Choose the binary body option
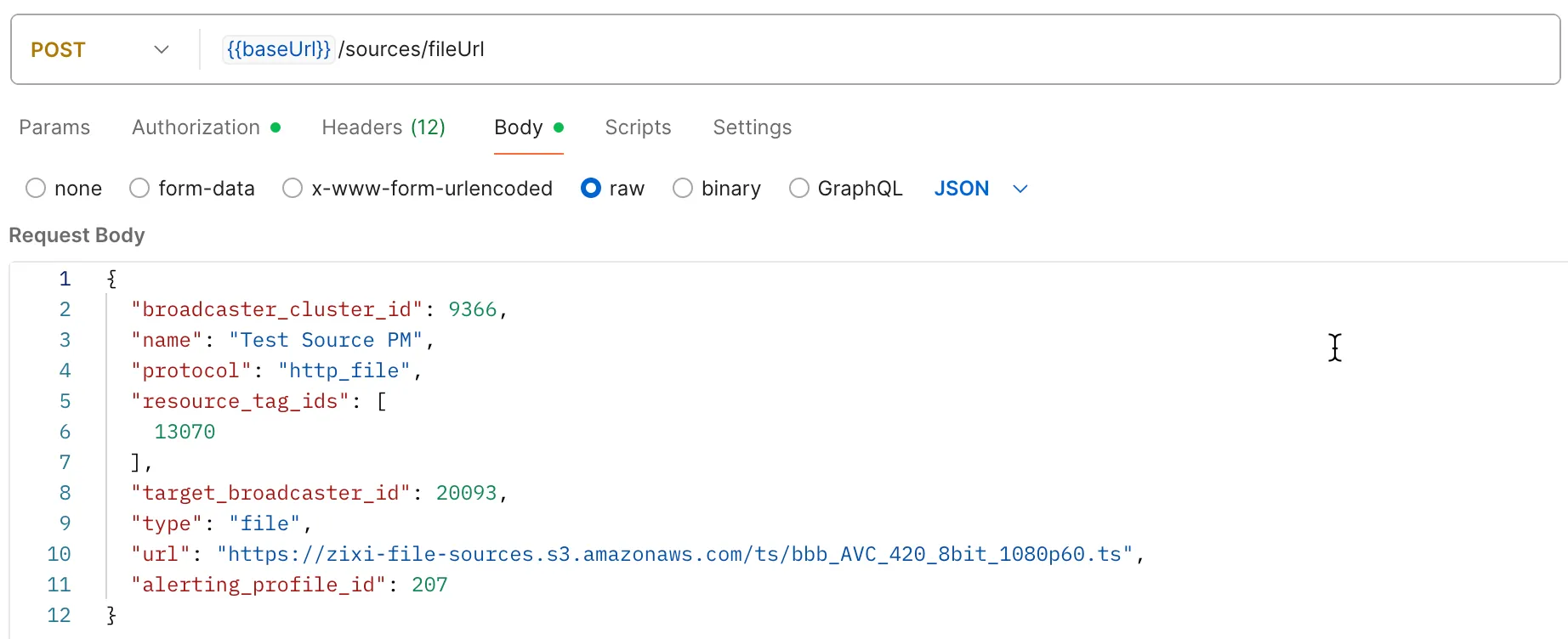 [717, 188]
